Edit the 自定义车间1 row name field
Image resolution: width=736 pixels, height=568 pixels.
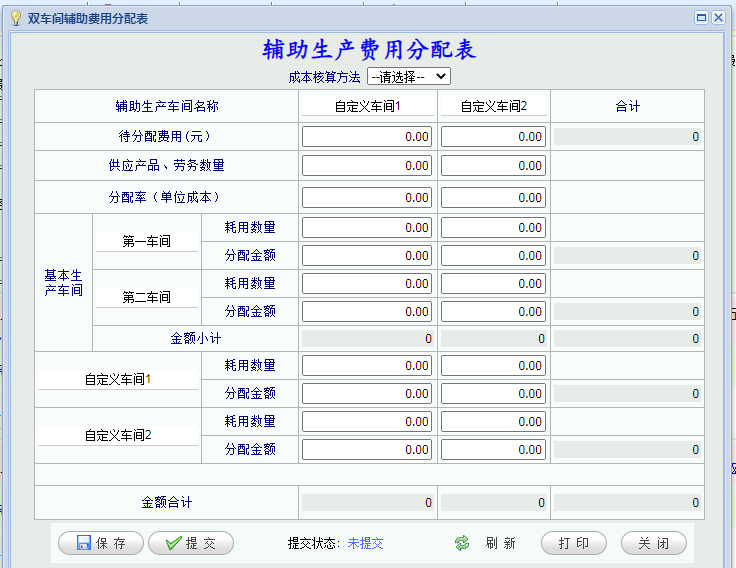[x=118, y=379]
